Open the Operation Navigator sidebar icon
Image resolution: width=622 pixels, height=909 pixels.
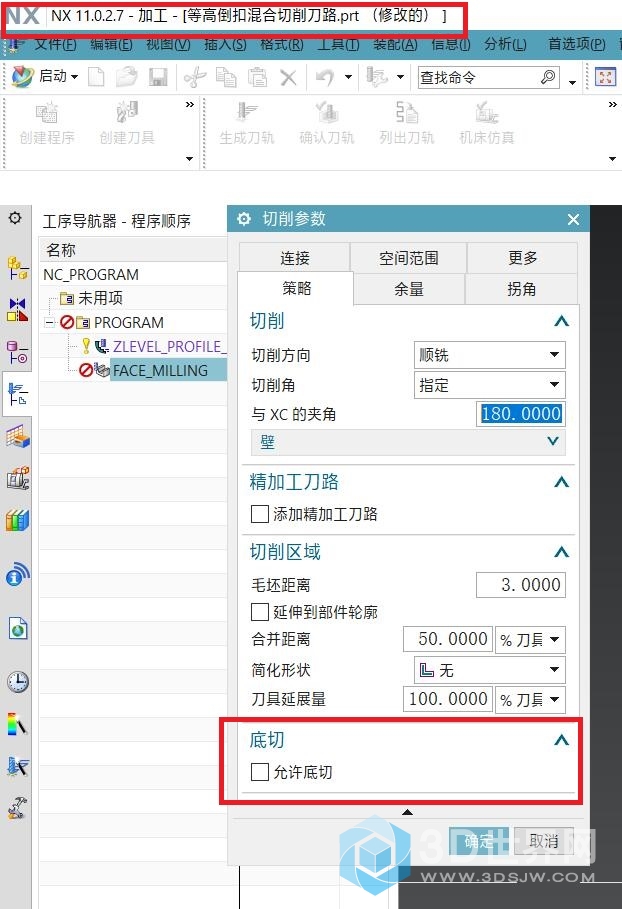point(17,394)
